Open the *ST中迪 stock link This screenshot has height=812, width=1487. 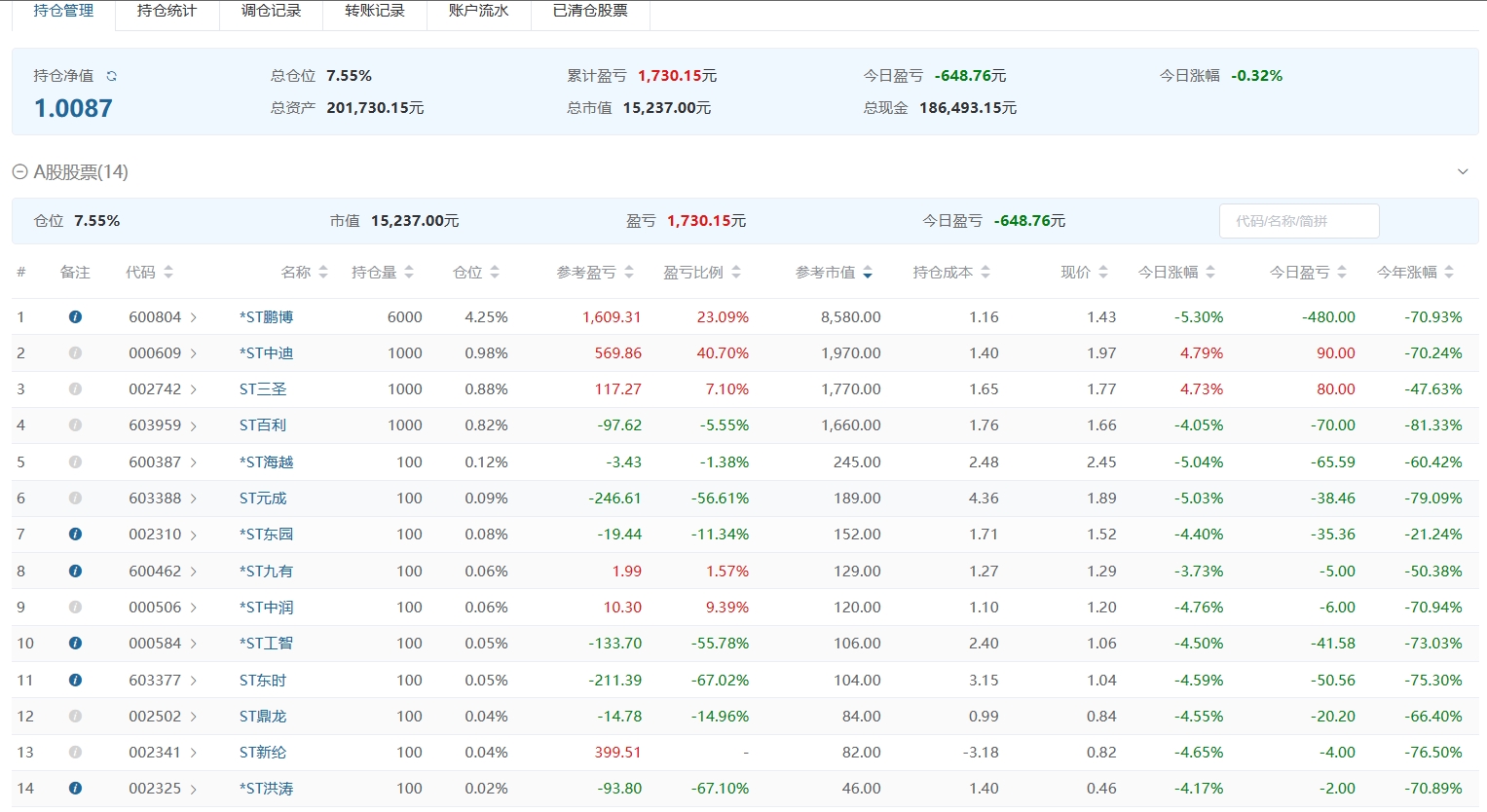point(266,353)
